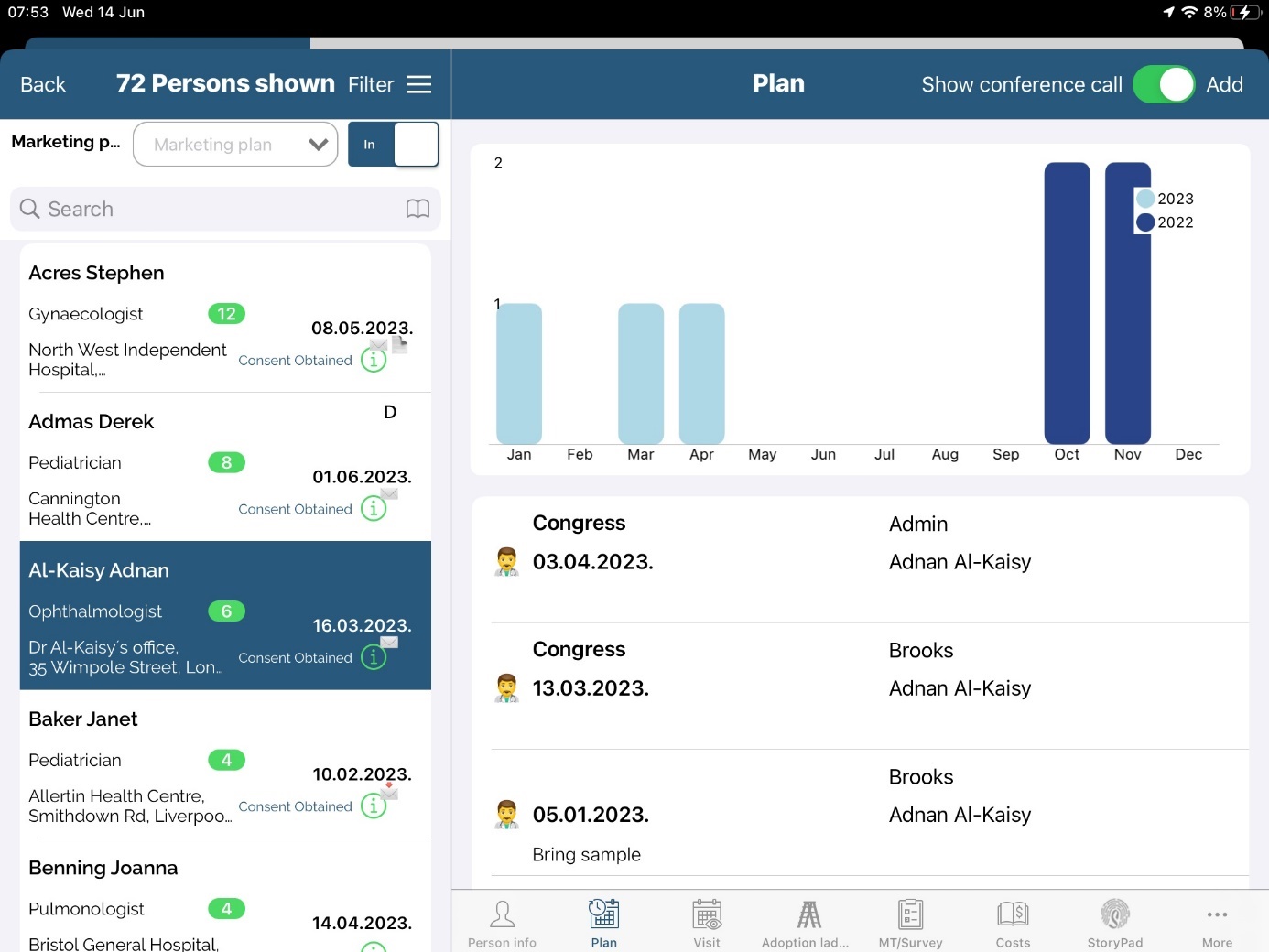Image resolution: width=1269 pixels, height=952 pixels.
Task: Open the book icon in search bar
Action: pyautogui.click(x=418, y=209)
